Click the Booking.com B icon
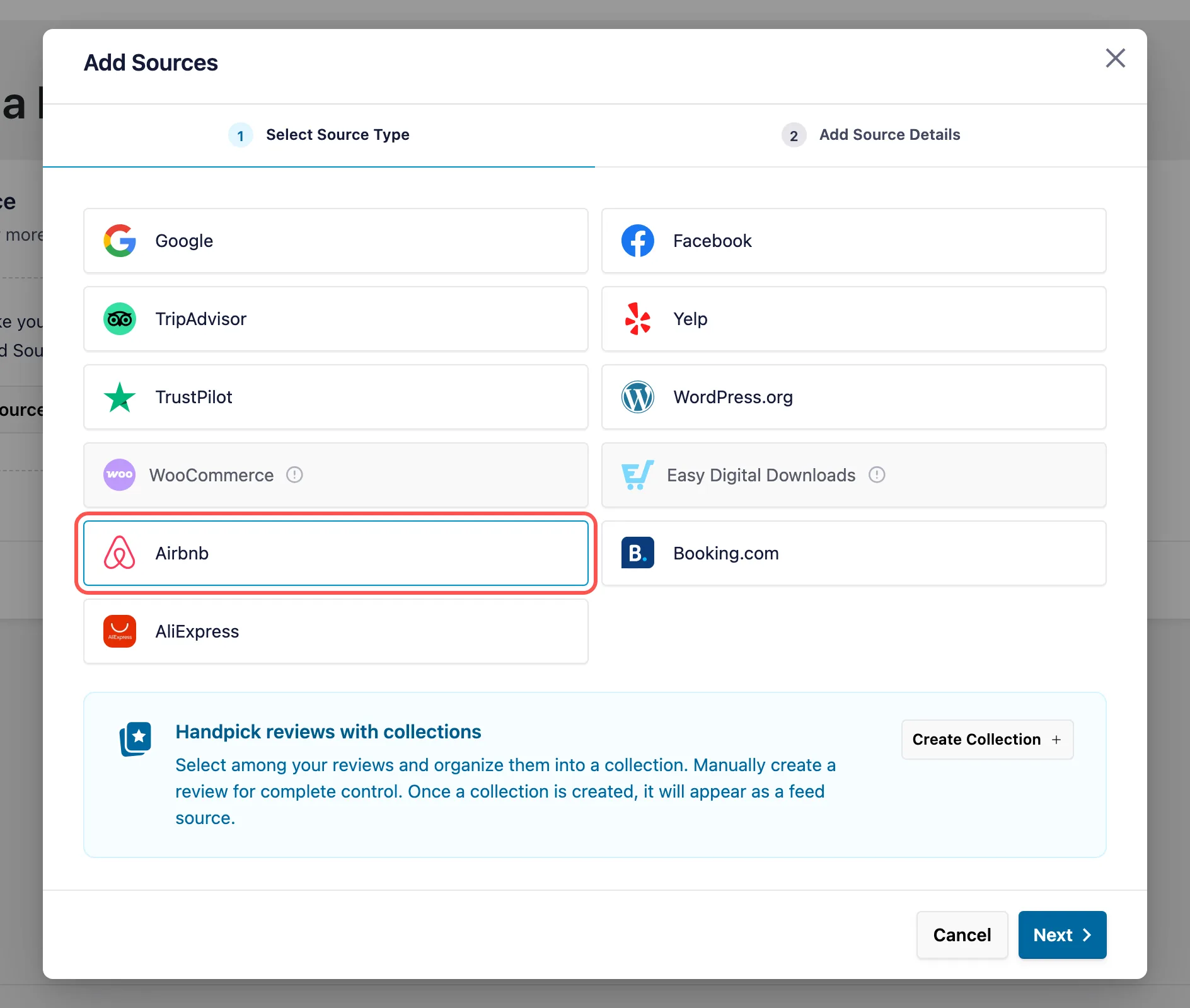Viewport: 1190px width, 1008px height. (638, 553)
